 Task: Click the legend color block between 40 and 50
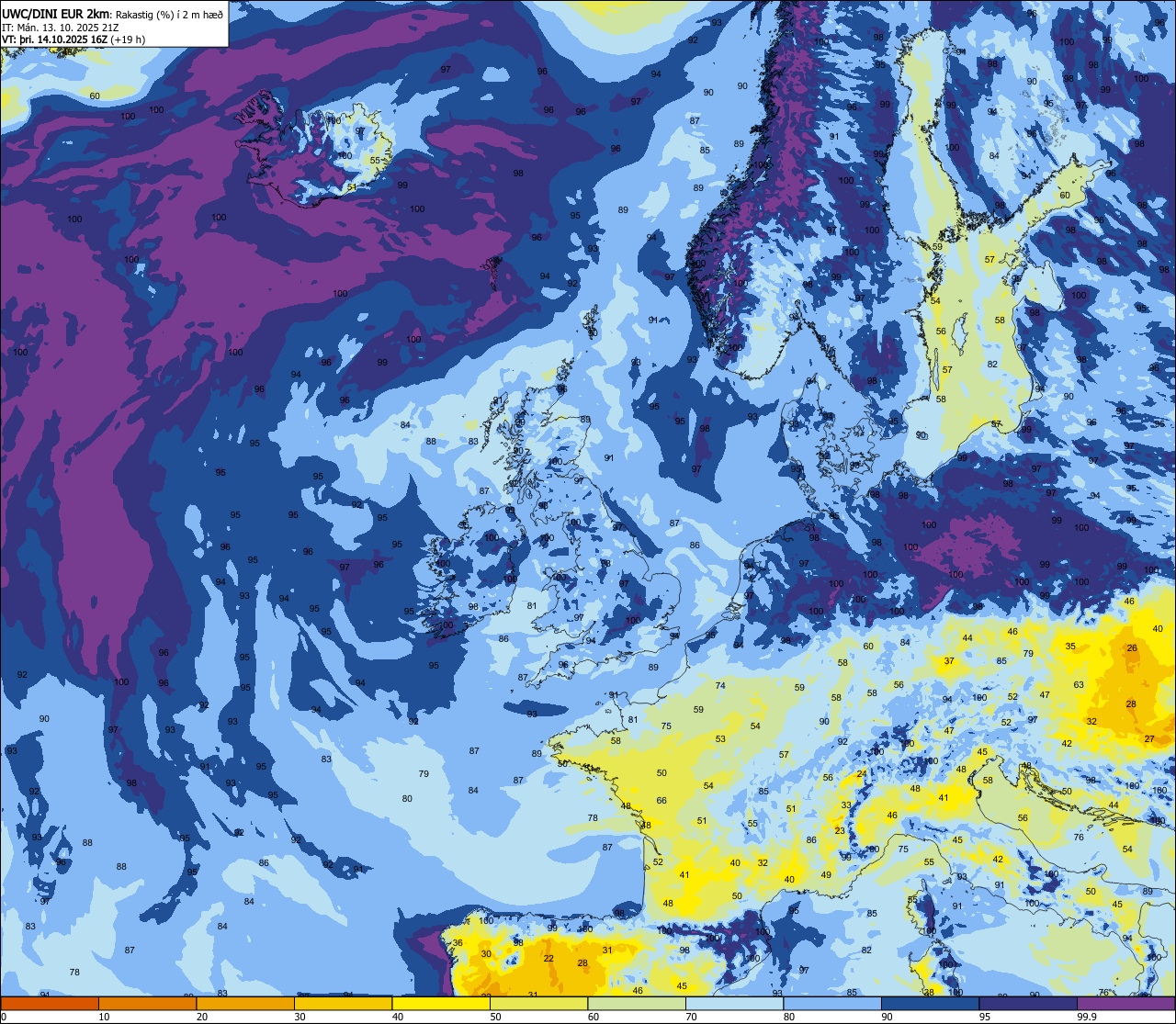440,1004
